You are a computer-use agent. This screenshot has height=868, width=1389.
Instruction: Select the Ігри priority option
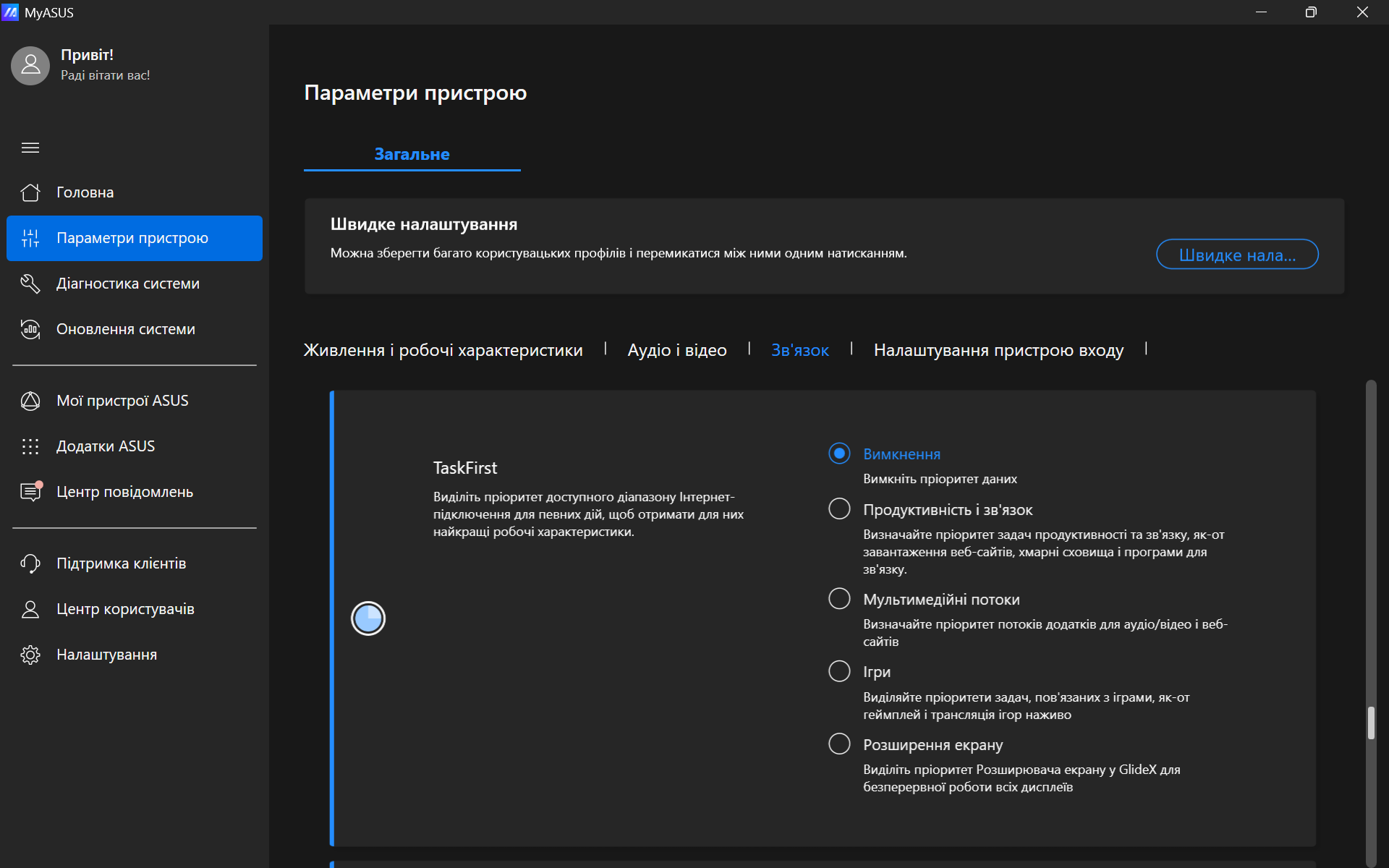[839, 671]
